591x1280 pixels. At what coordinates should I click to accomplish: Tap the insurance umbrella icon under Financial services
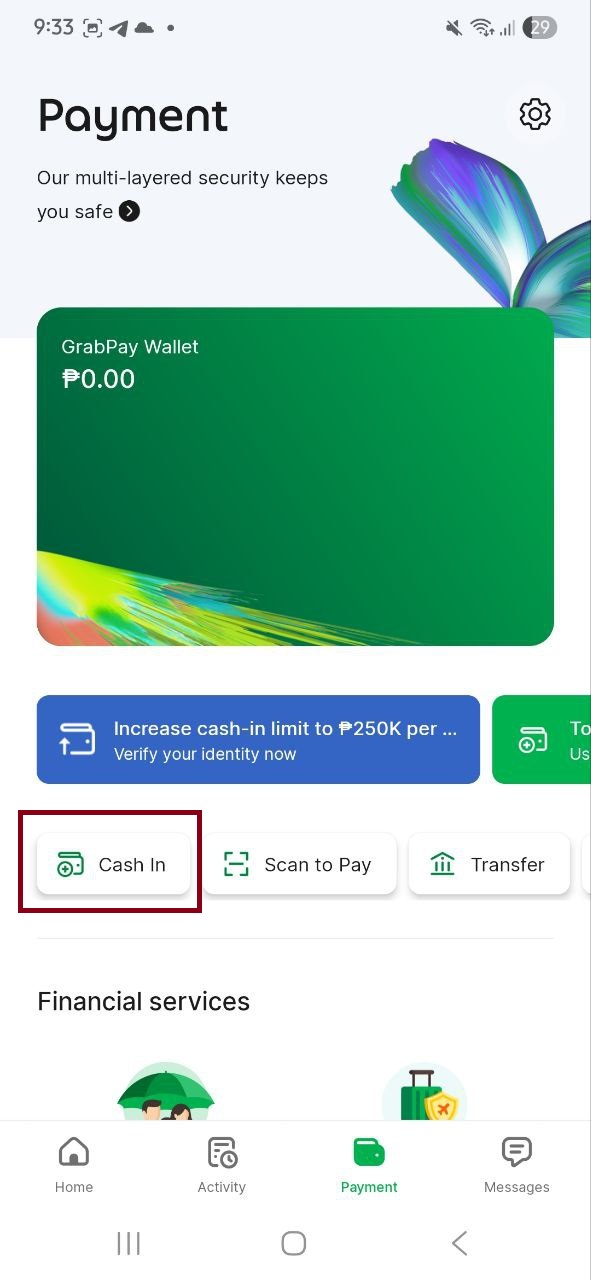166,1091
